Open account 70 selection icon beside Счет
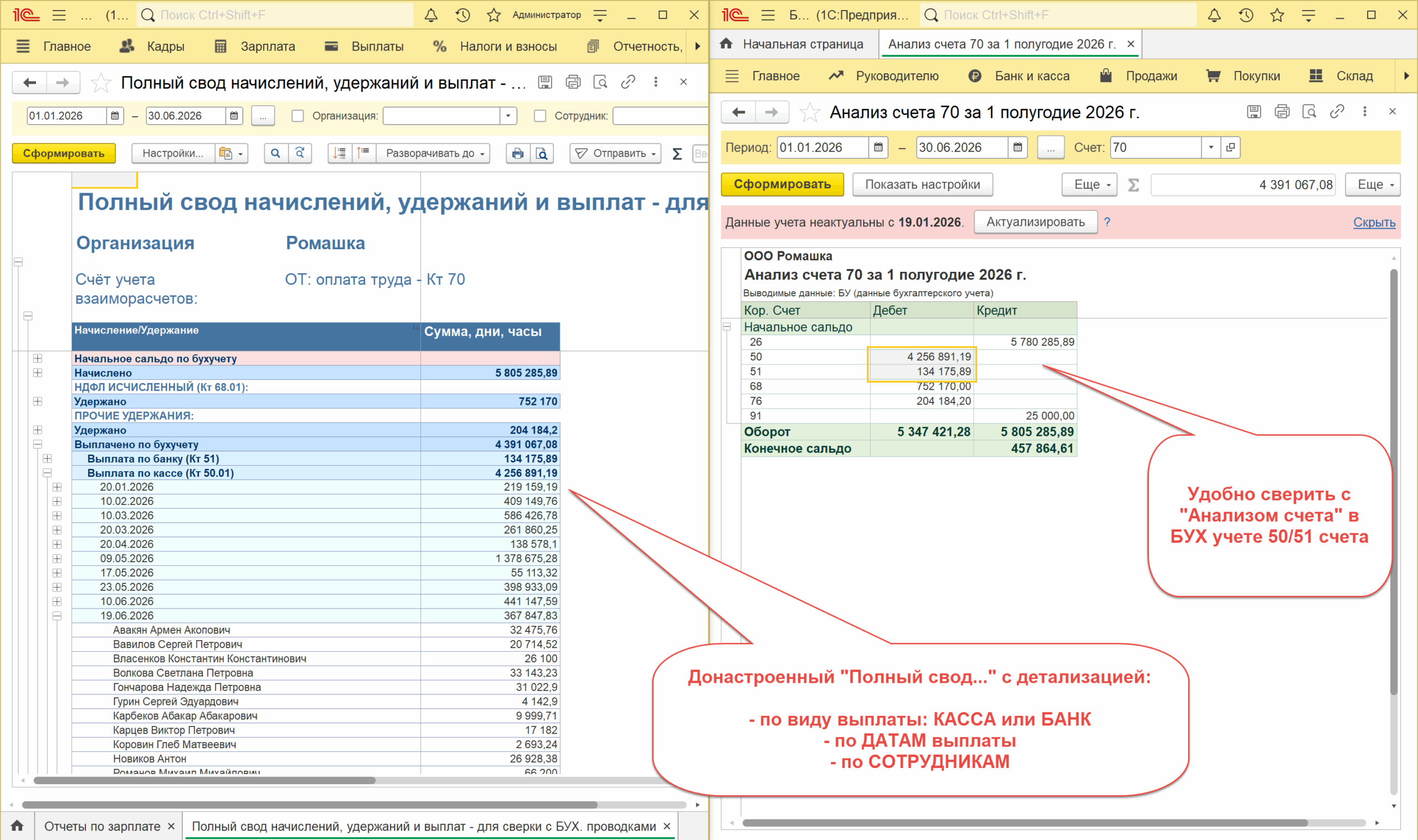 click(1230, 148)
